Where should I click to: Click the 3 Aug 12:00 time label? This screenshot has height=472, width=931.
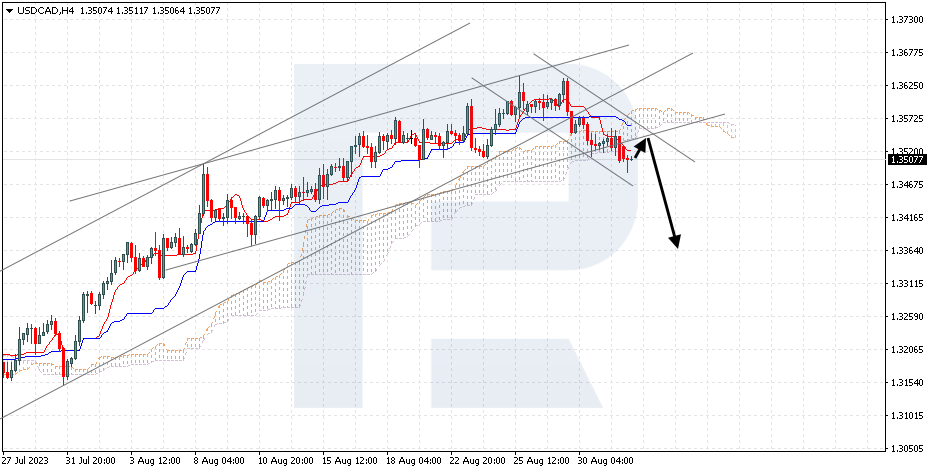[x=153, y=462]
